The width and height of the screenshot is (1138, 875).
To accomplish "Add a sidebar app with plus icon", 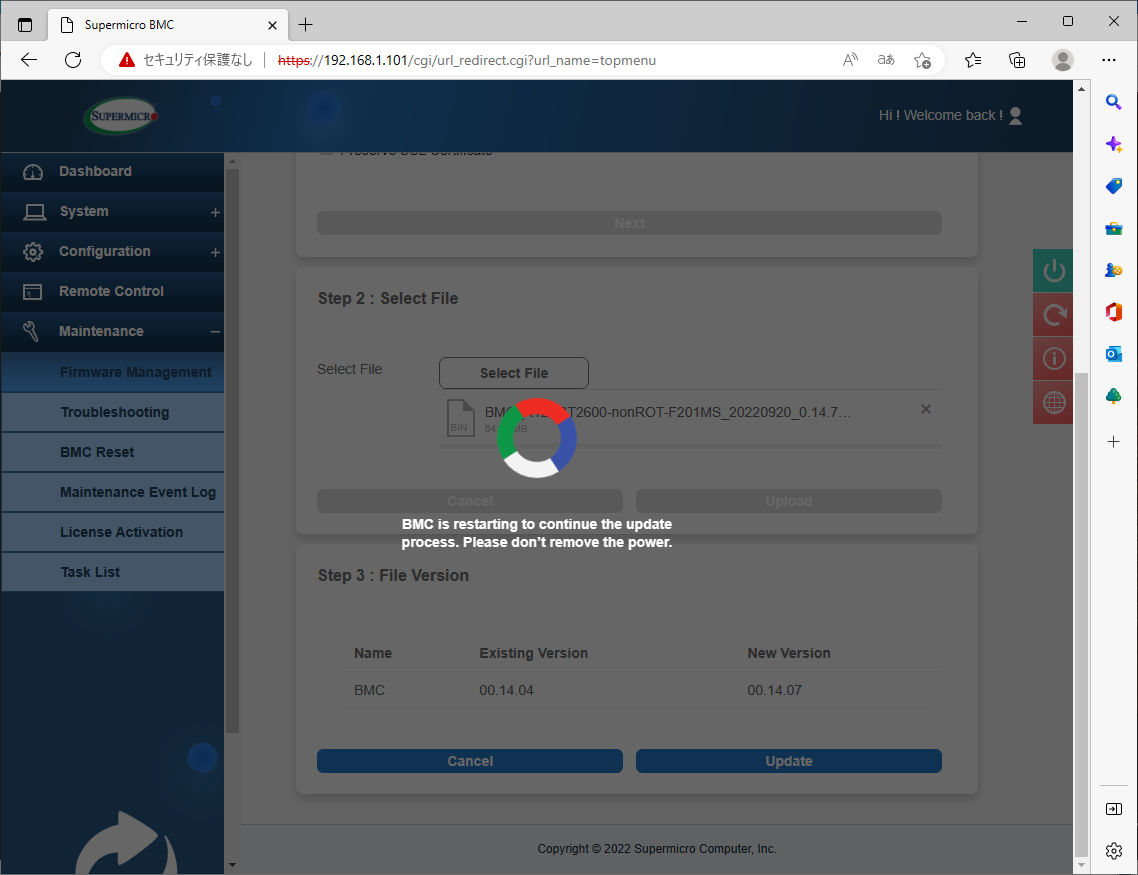I will pos(1114,442).
